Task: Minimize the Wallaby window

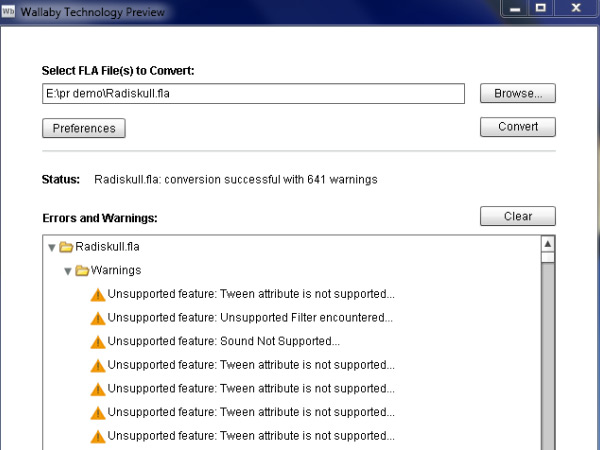Action: point(515,8)
